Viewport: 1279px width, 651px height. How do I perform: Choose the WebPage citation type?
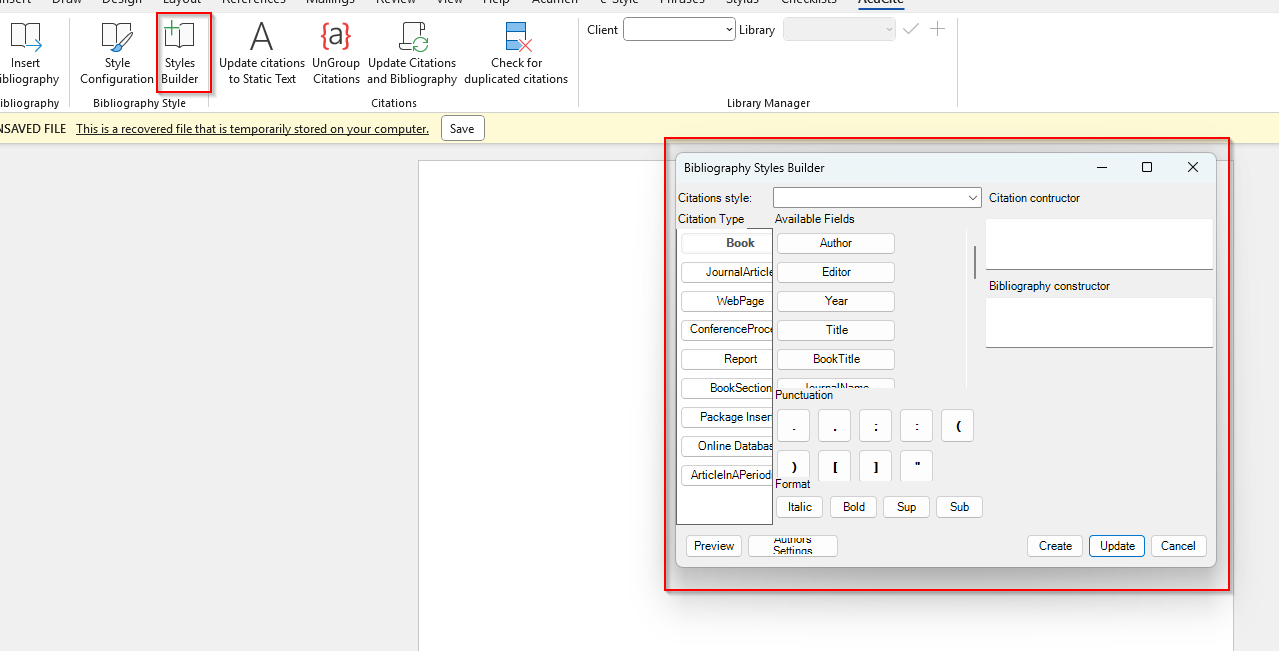tap(727, 301)
